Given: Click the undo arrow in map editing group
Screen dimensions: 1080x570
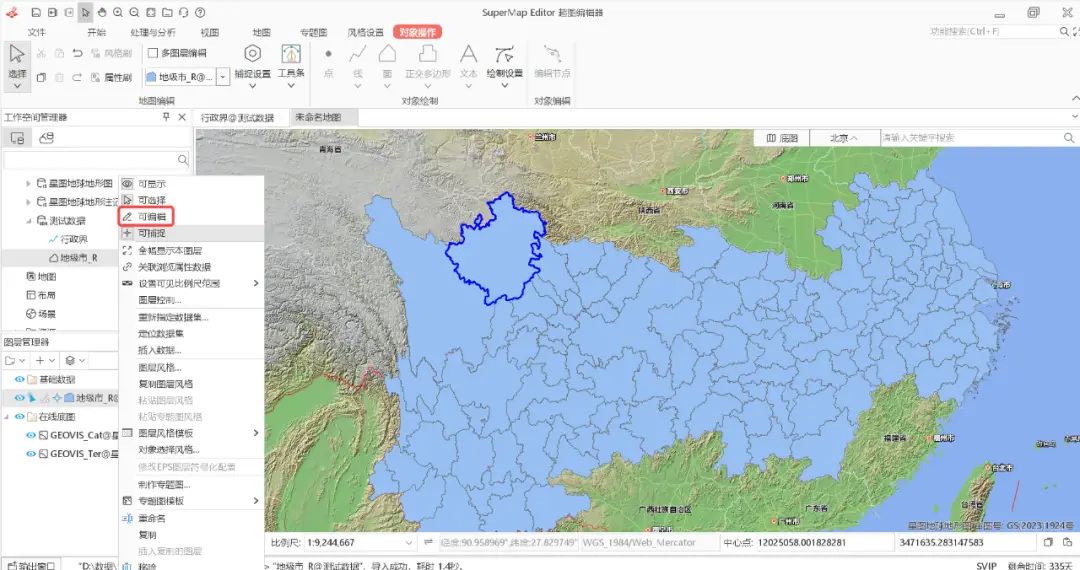Looking at the screenshot, I should 77,53.
